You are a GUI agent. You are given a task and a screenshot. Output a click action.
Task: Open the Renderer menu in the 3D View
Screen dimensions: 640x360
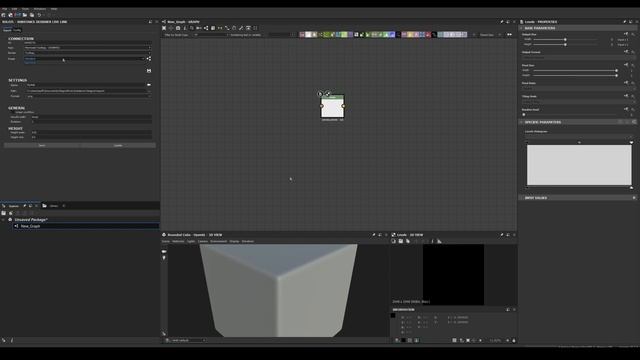click(248, 241)
